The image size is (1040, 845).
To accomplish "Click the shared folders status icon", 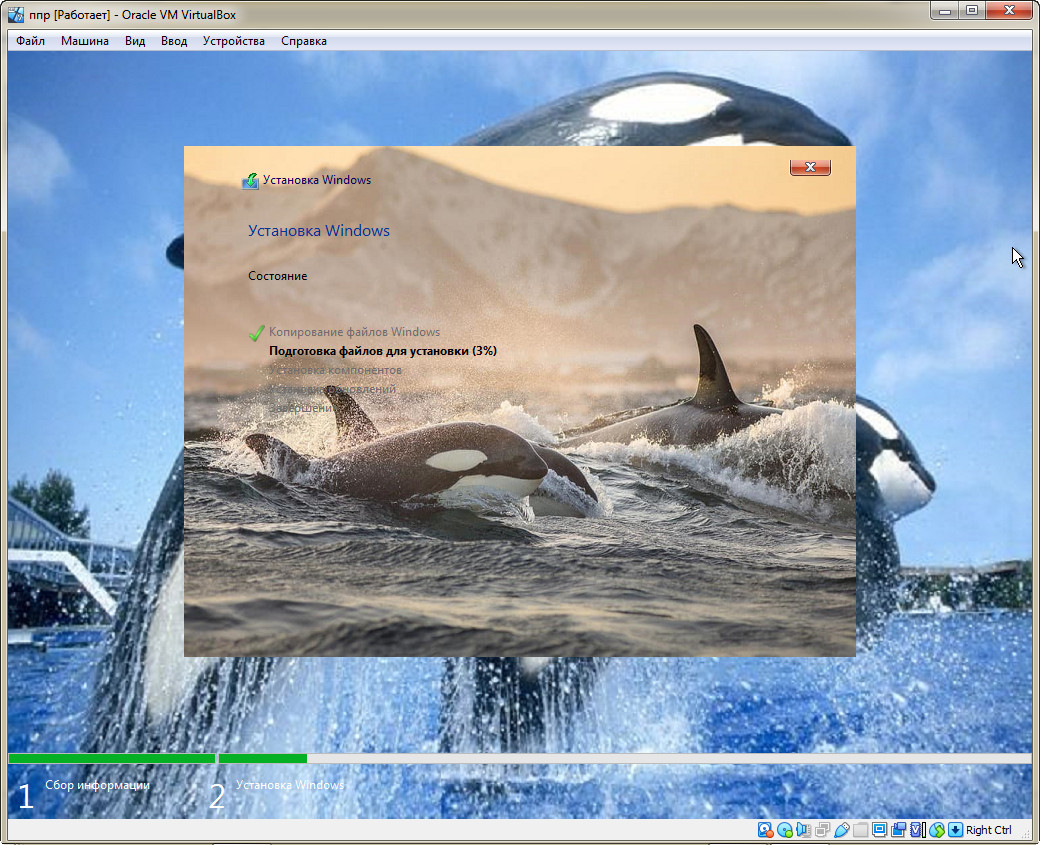I will click(860, 830).
